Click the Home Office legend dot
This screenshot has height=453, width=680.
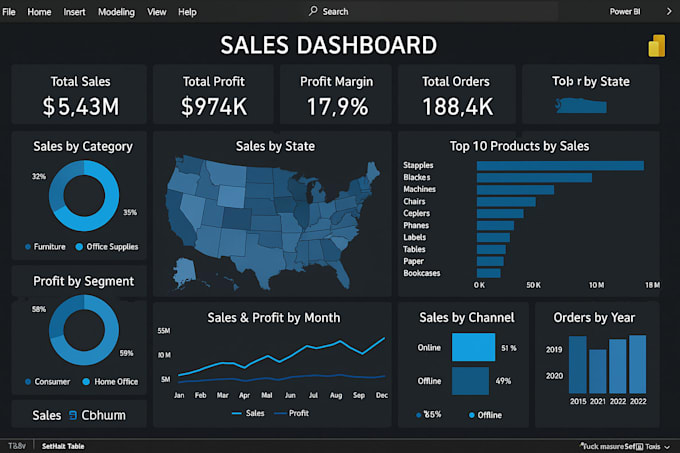86,381
